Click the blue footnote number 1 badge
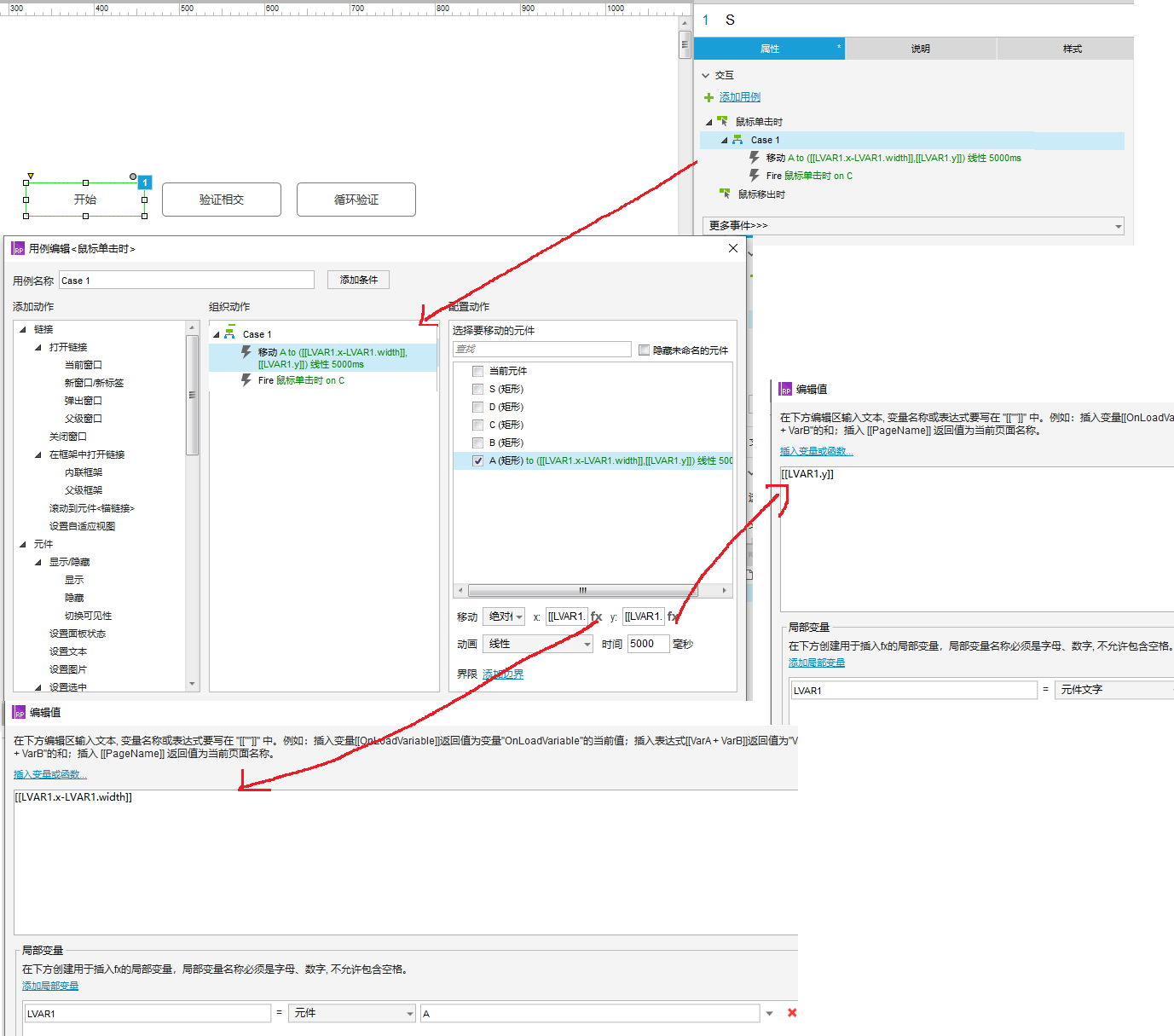The width and height of the screenshot is (1174, 1036). [x=145, y=182]
